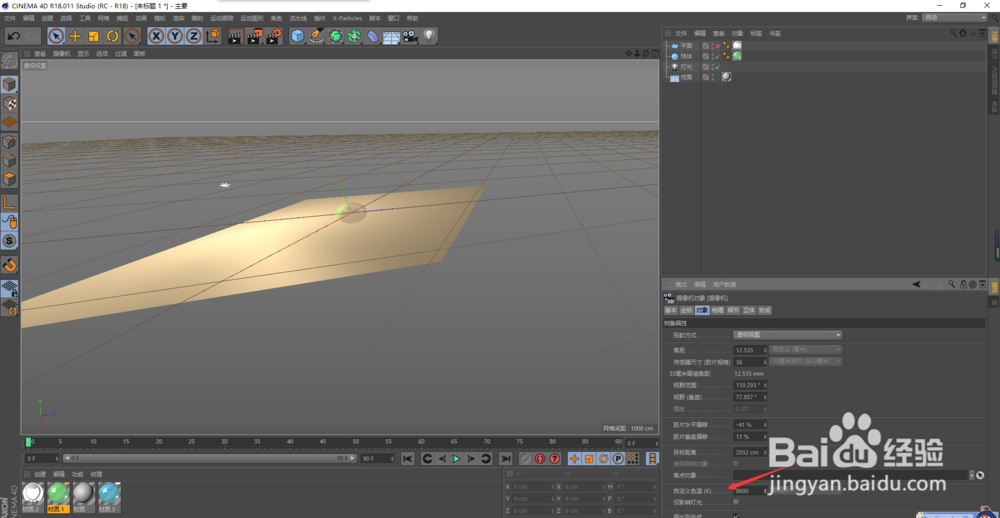Open the Floor environment objects icon
1000x518 pixels.
tap(391, 36)
